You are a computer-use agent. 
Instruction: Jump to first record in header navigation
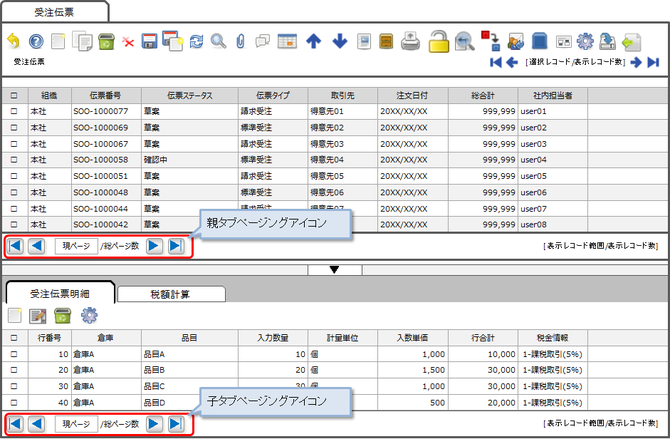[495, 62]
